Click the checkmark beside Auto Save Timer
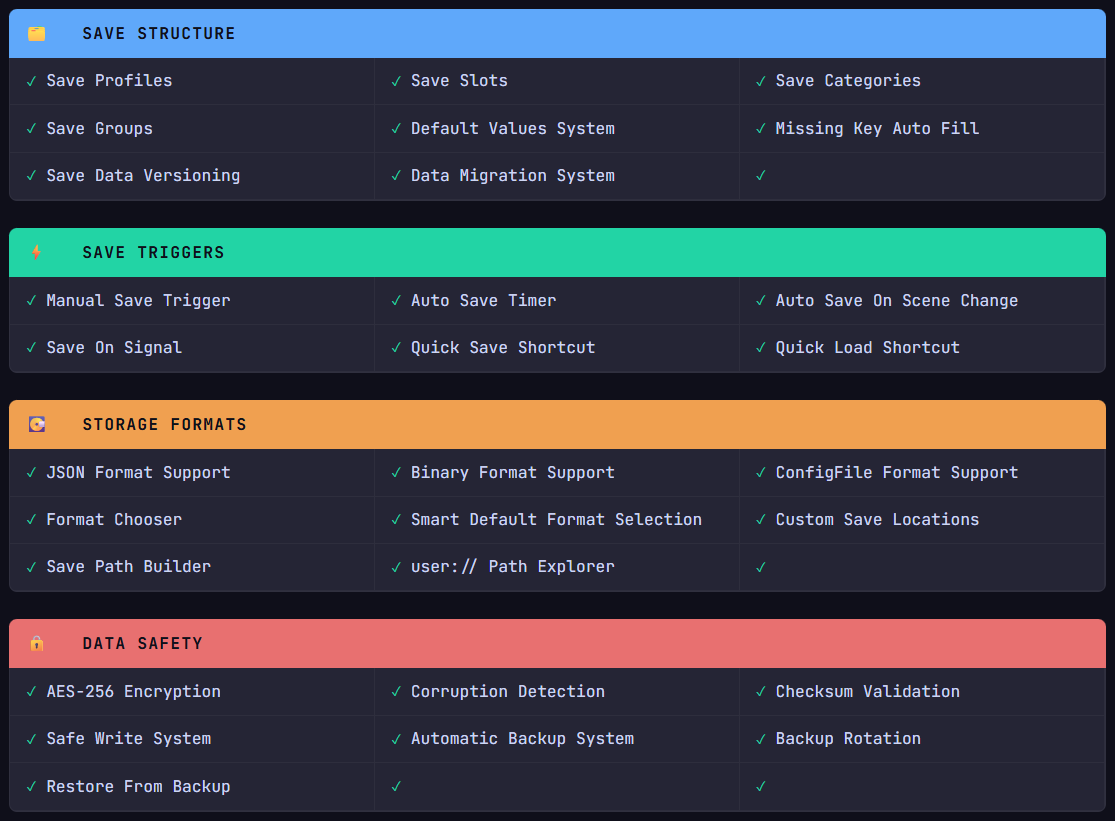The image size is (1115, 821). (397, 301)
